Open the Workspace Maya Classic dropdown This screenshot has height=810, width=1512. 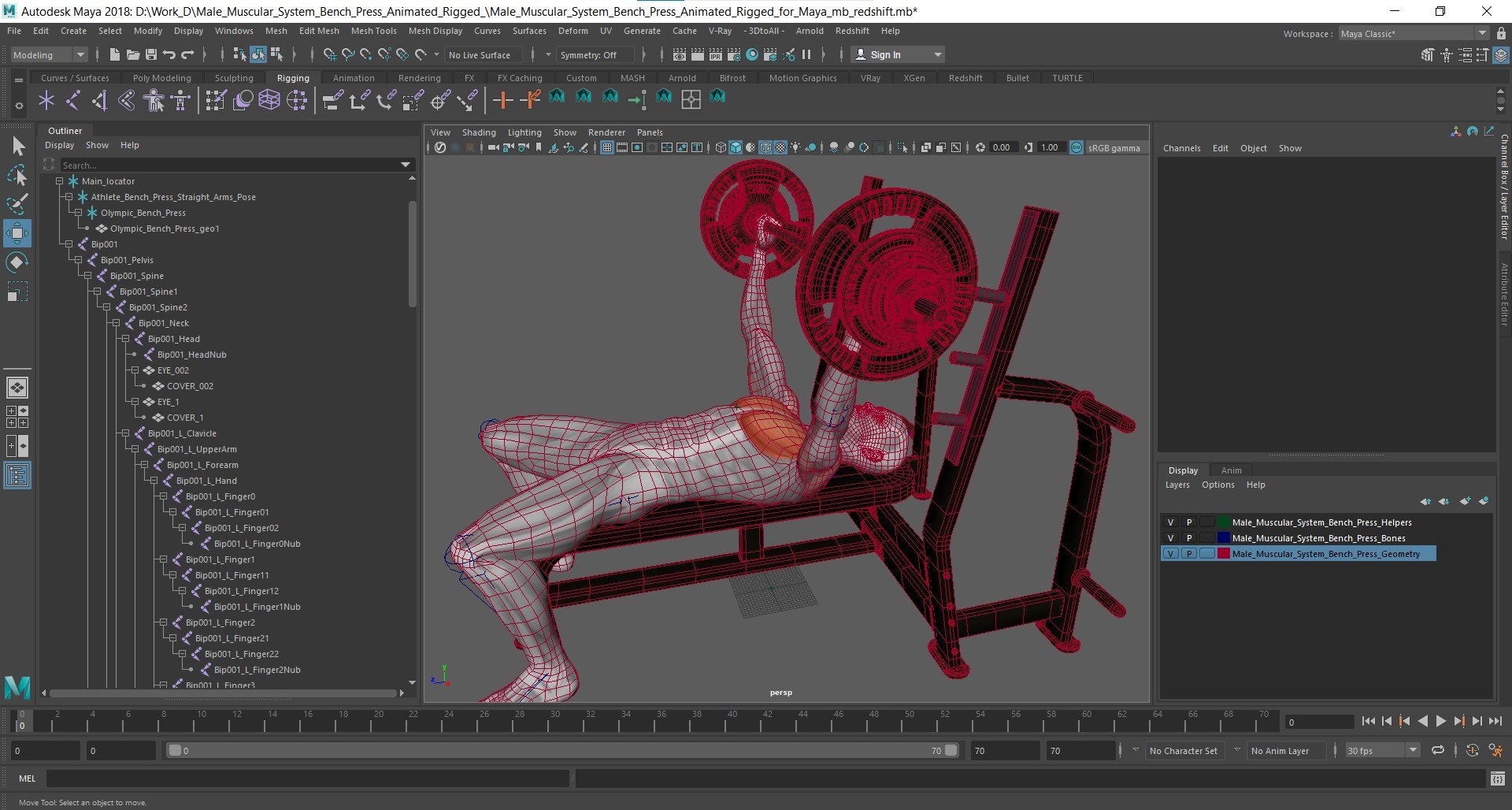(1413, 34)
